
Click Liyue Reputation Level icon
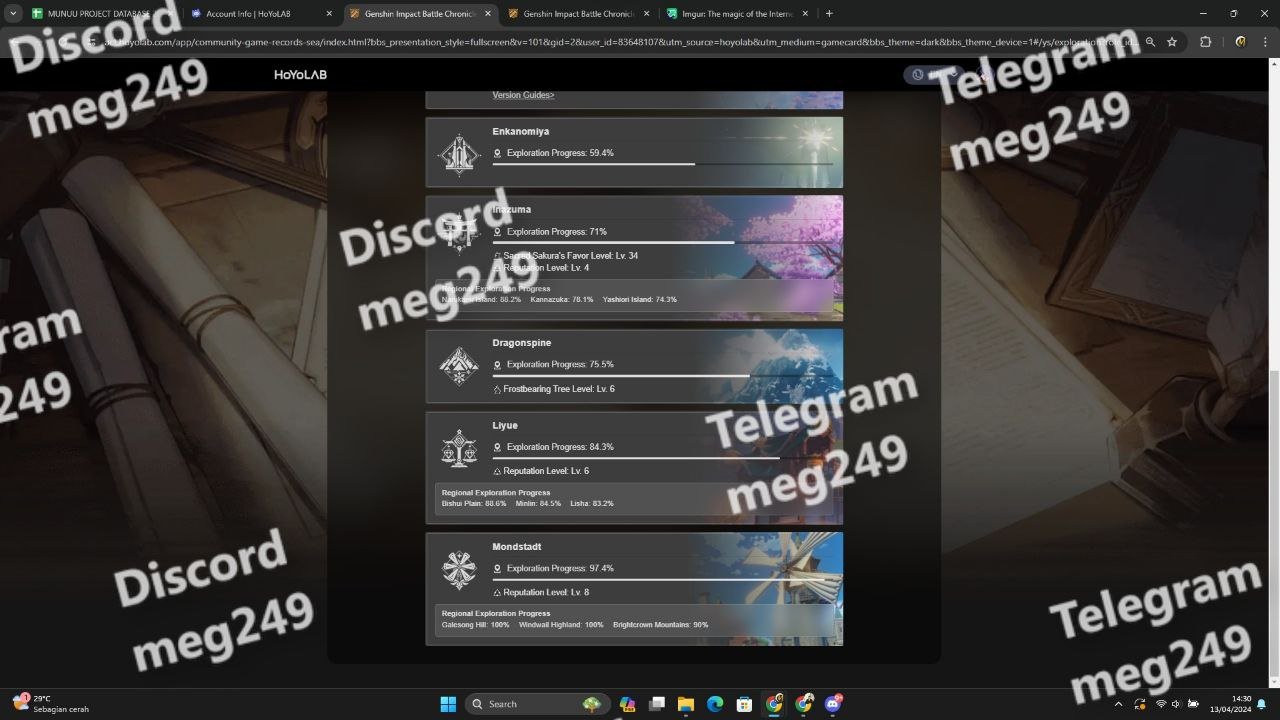tap(497, 471)
